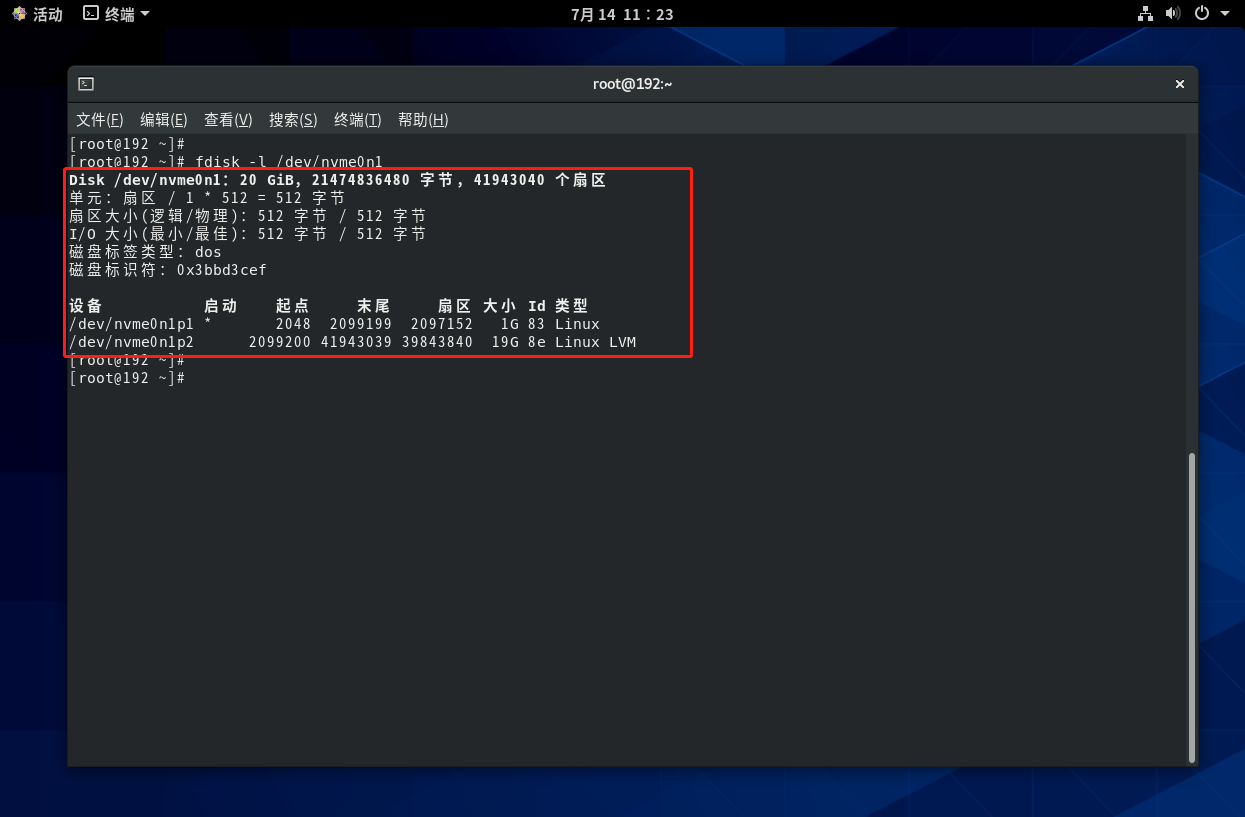Click the root@192:~ title bar text

632,84
